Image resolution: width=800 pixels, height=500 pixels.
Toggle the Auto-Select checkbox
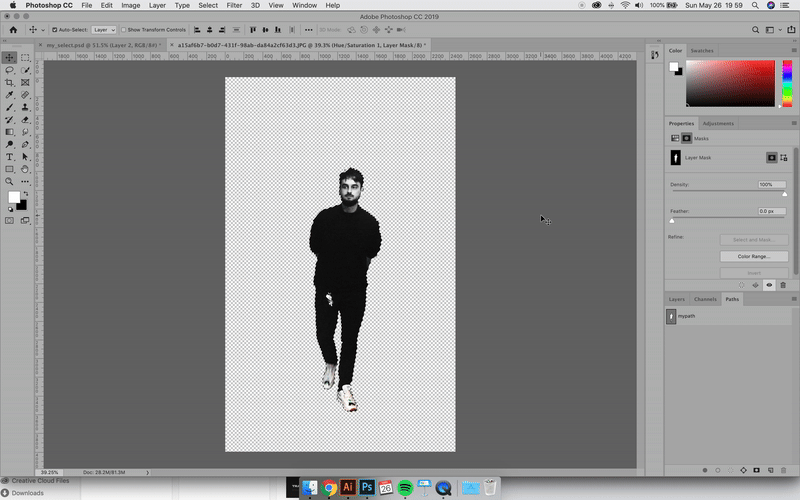(x=55, y=30)
